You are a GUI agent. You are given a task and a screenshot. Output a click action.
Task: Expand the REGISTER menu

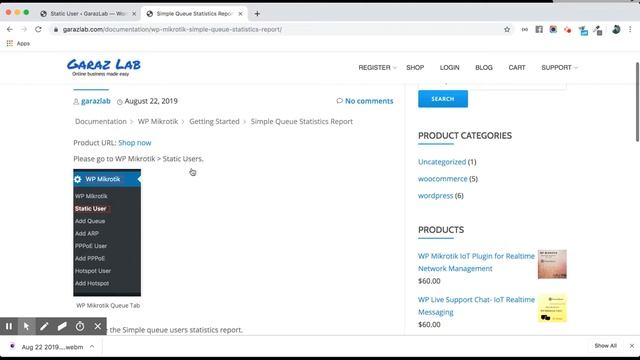(377, 67)
